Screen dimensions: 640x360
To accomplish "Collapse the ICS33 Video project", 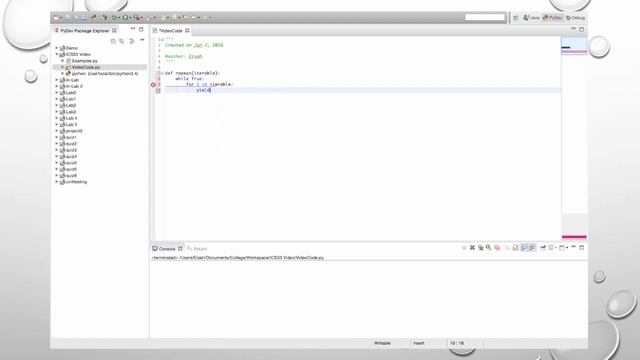I will pos(57,54).
